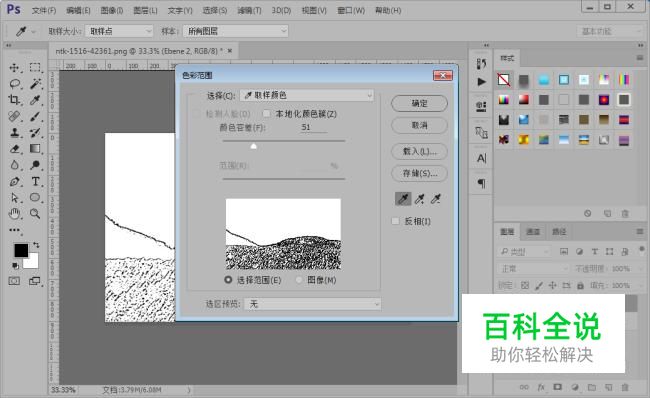Image resolution: width=650 pixels, height=398 pixels.
Task: Open the layer blend mode dropdown 正常
Action: click(533, 269)
